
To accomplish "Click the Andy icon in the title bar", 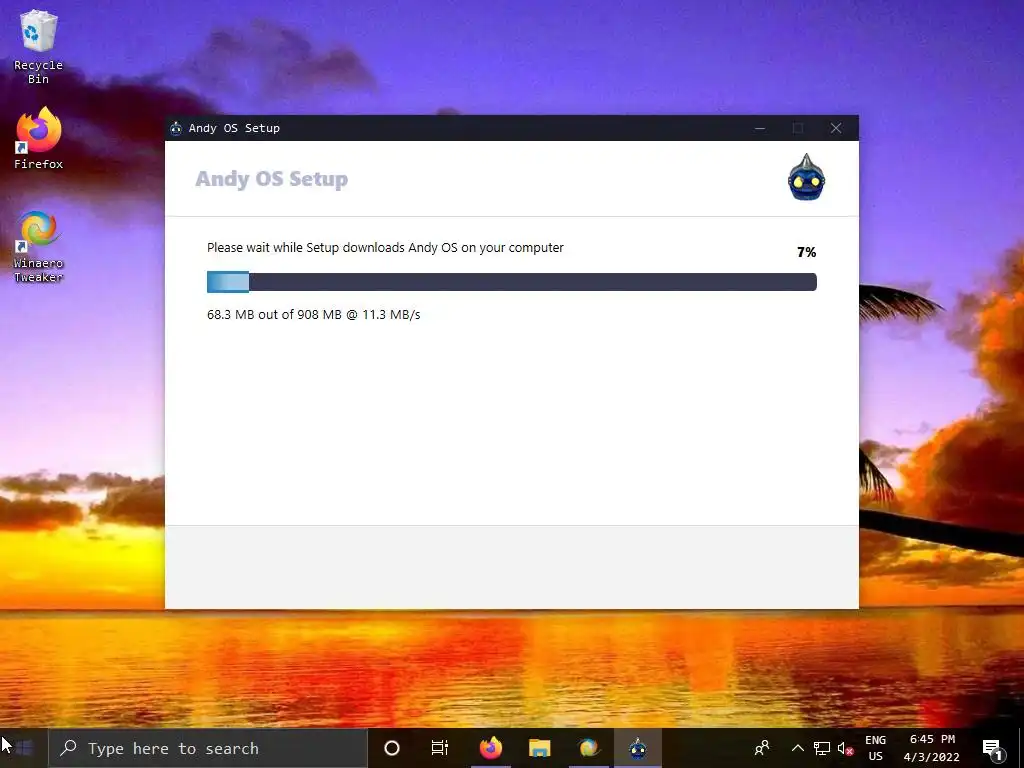I will [x=176, y=128].
